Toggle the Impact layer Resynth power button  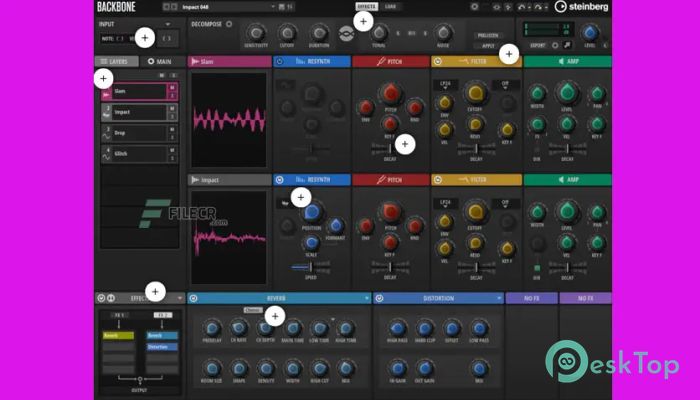[x=279, y=180]
